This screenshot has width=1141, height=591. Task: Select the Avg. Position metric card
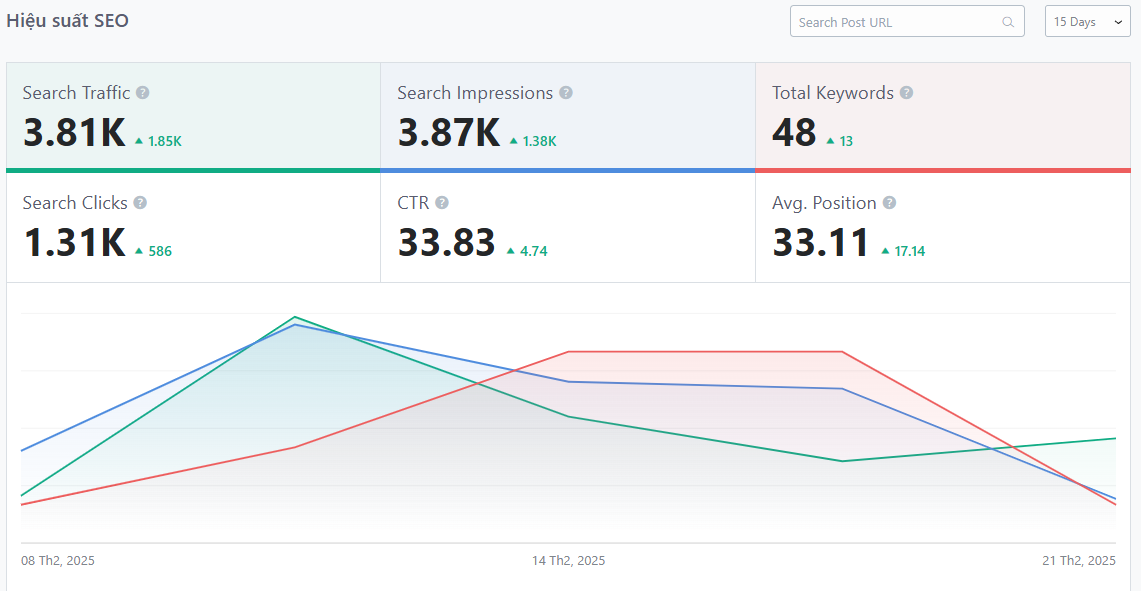tap(942, 228)
